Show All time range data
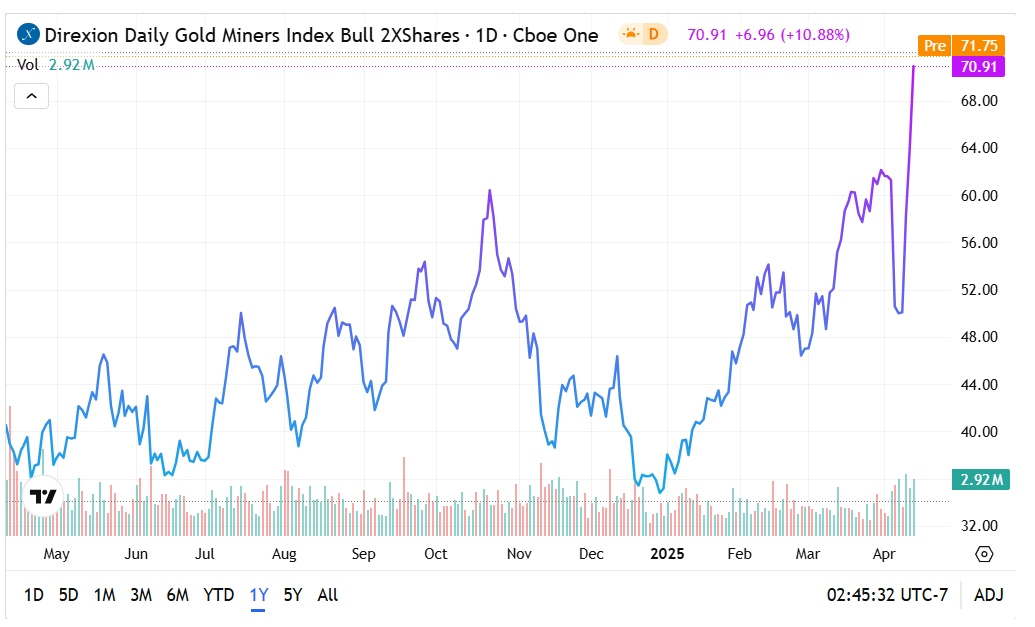Viewport: 1035px width, 627px height. coord(327,595)
